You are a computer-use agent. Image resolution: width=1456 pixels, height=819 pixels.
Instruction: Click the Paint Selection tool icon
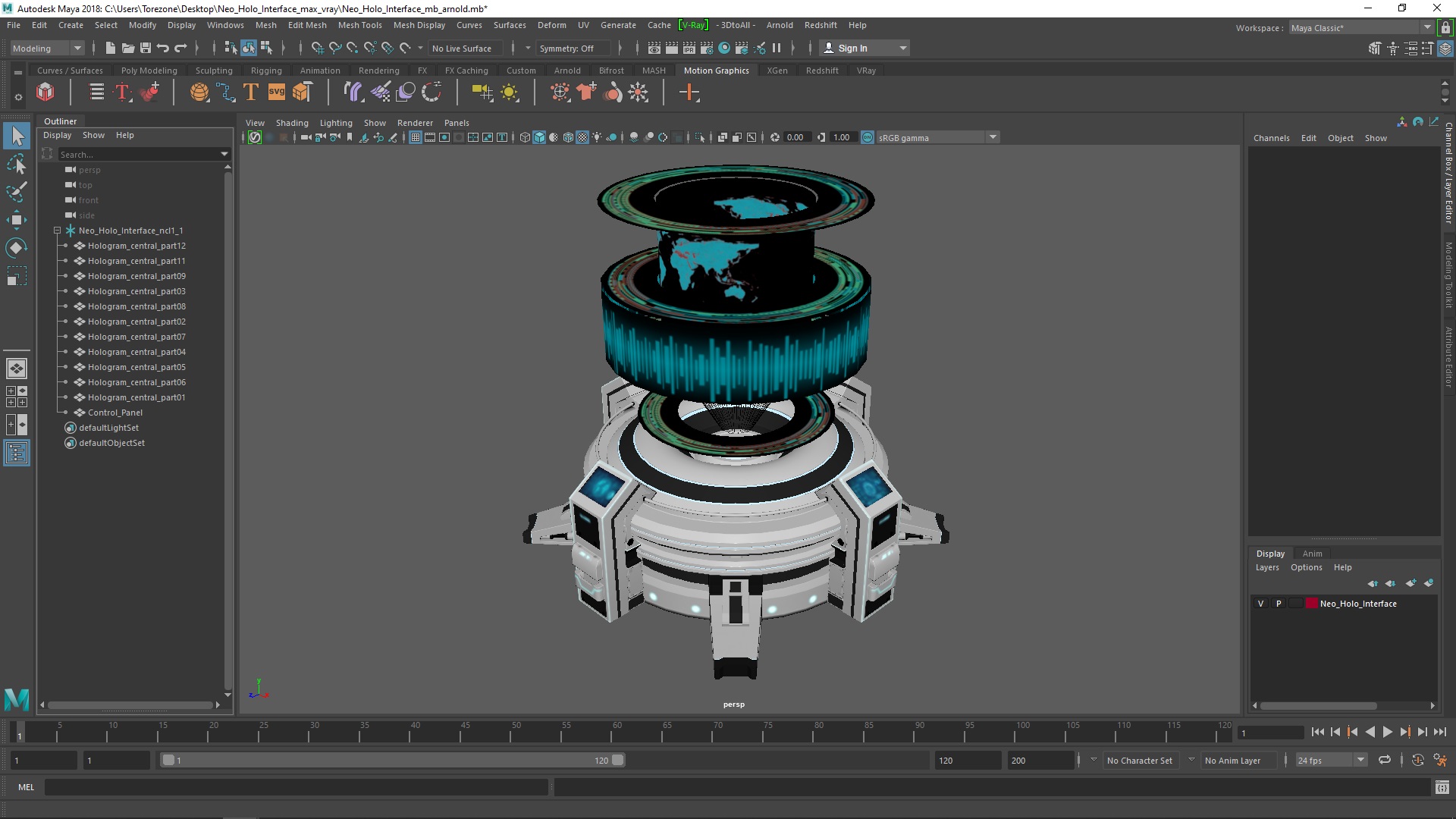pos(16,192)
